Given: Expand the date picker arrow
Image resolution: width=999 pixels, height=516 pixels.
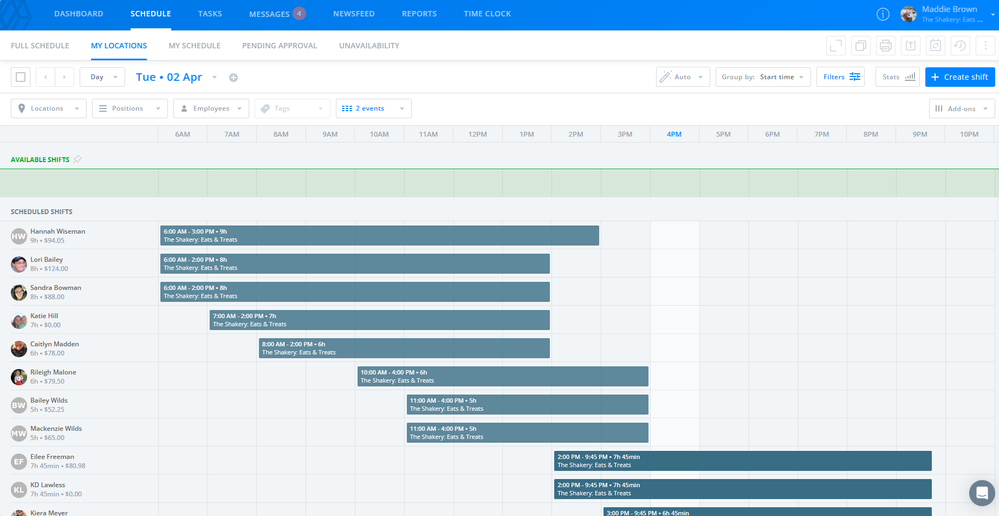Looking at the screenshot, I should click(x=215, y=78).
